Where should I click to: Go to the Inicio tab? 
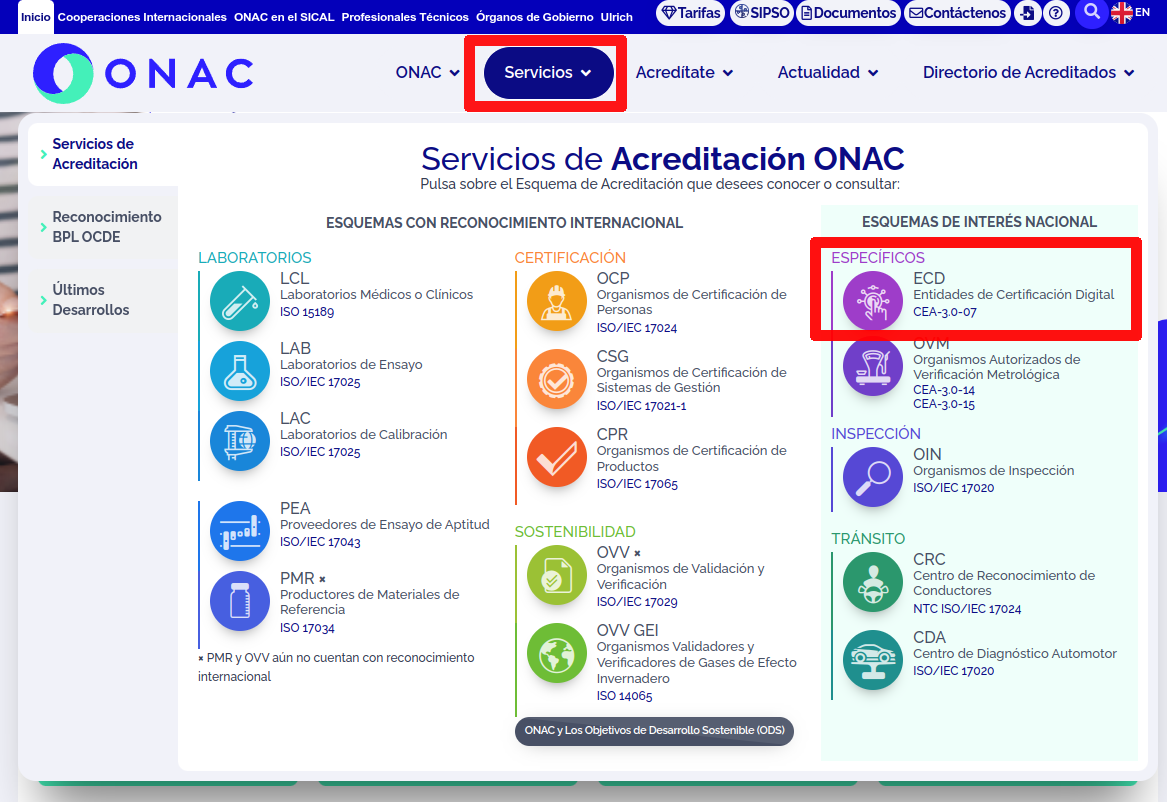(x=36, y=16)
